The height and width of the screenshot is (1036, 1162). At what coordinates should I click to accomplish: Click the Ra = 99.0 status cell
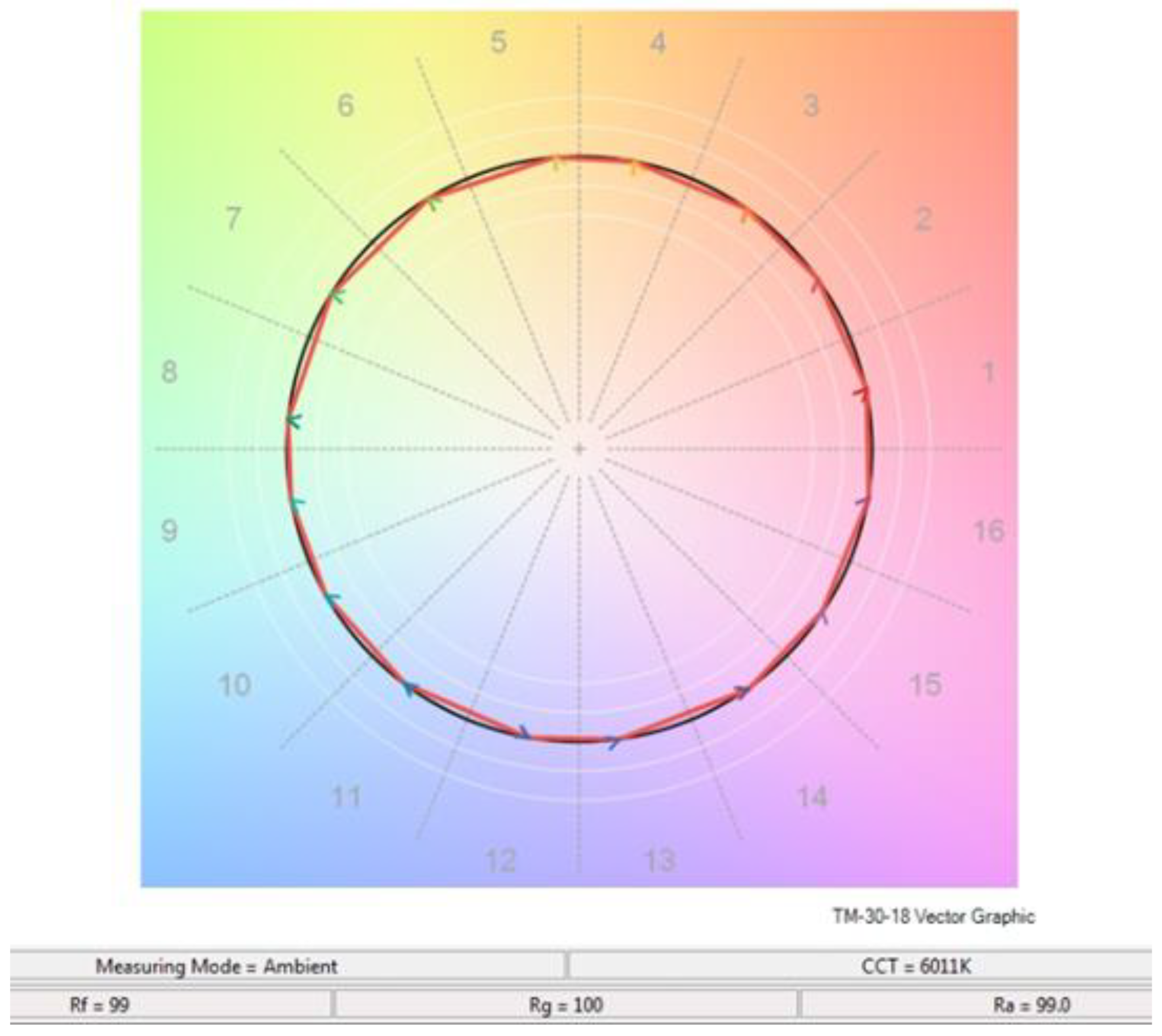click(x=1032, y=1005)
